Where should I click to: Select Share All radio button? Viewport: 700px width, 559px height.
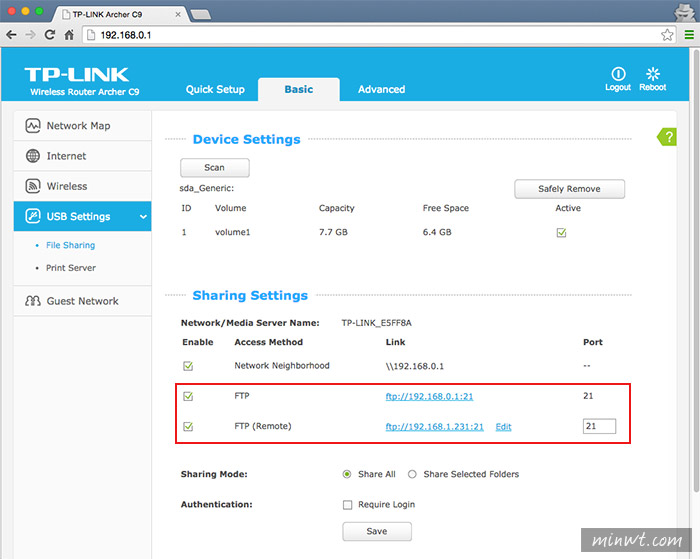click(x=346, y=474)
